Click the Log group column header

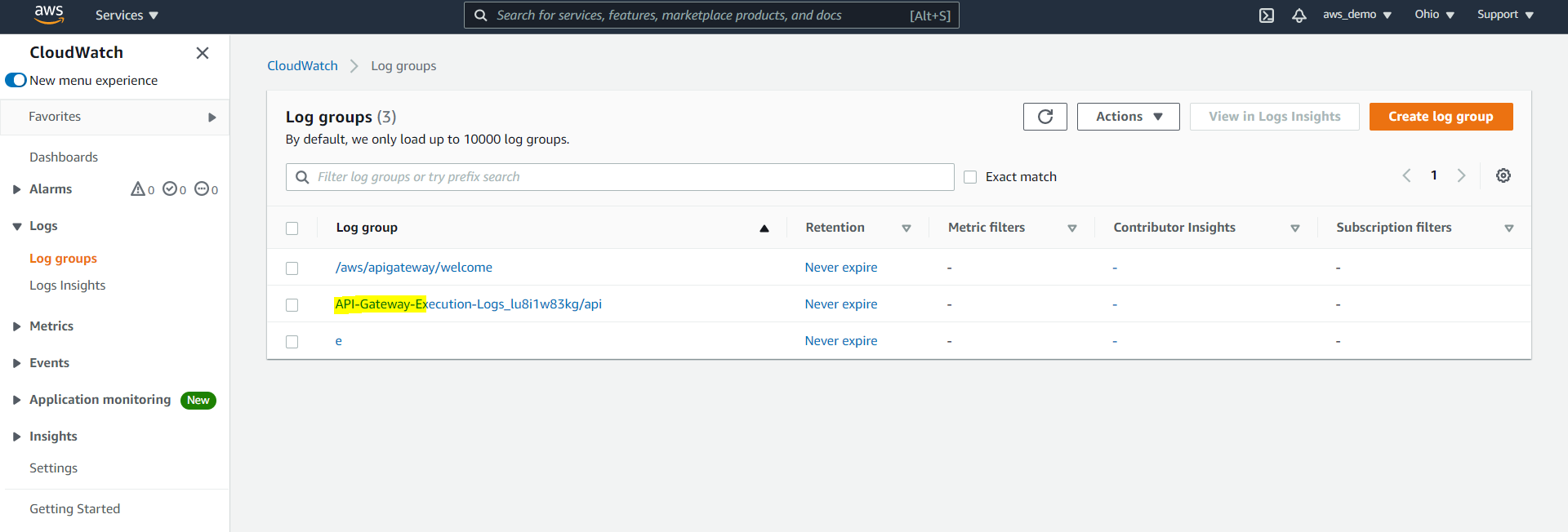[x=367, y=228]
